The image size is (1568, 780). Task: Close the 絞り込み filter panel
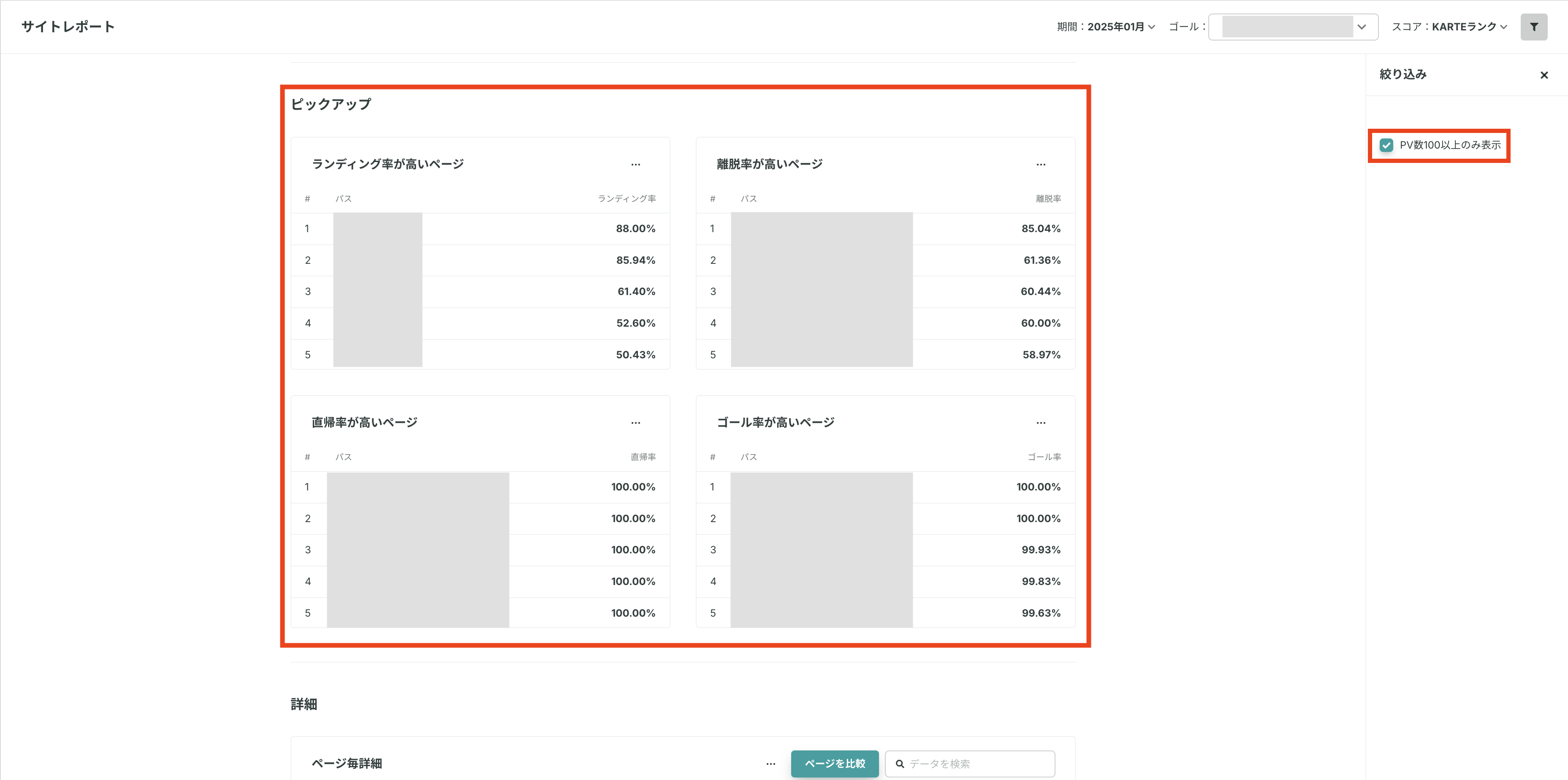coord(1544,75)
